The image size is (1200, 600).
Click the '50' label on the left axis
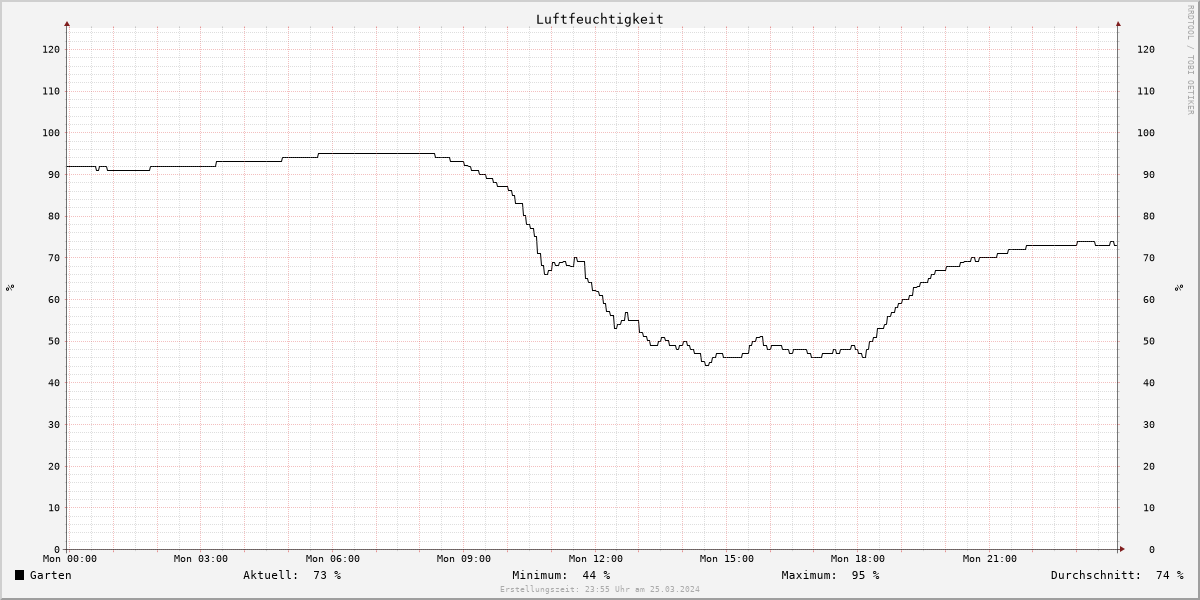pos(54,341)
